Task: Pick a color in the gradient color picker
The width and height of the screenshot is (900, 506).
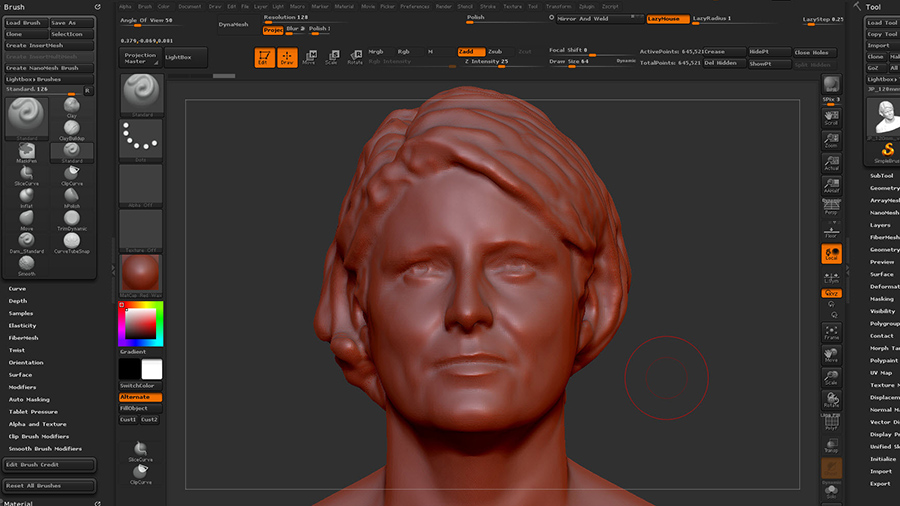Action: [x=141, y=324]
